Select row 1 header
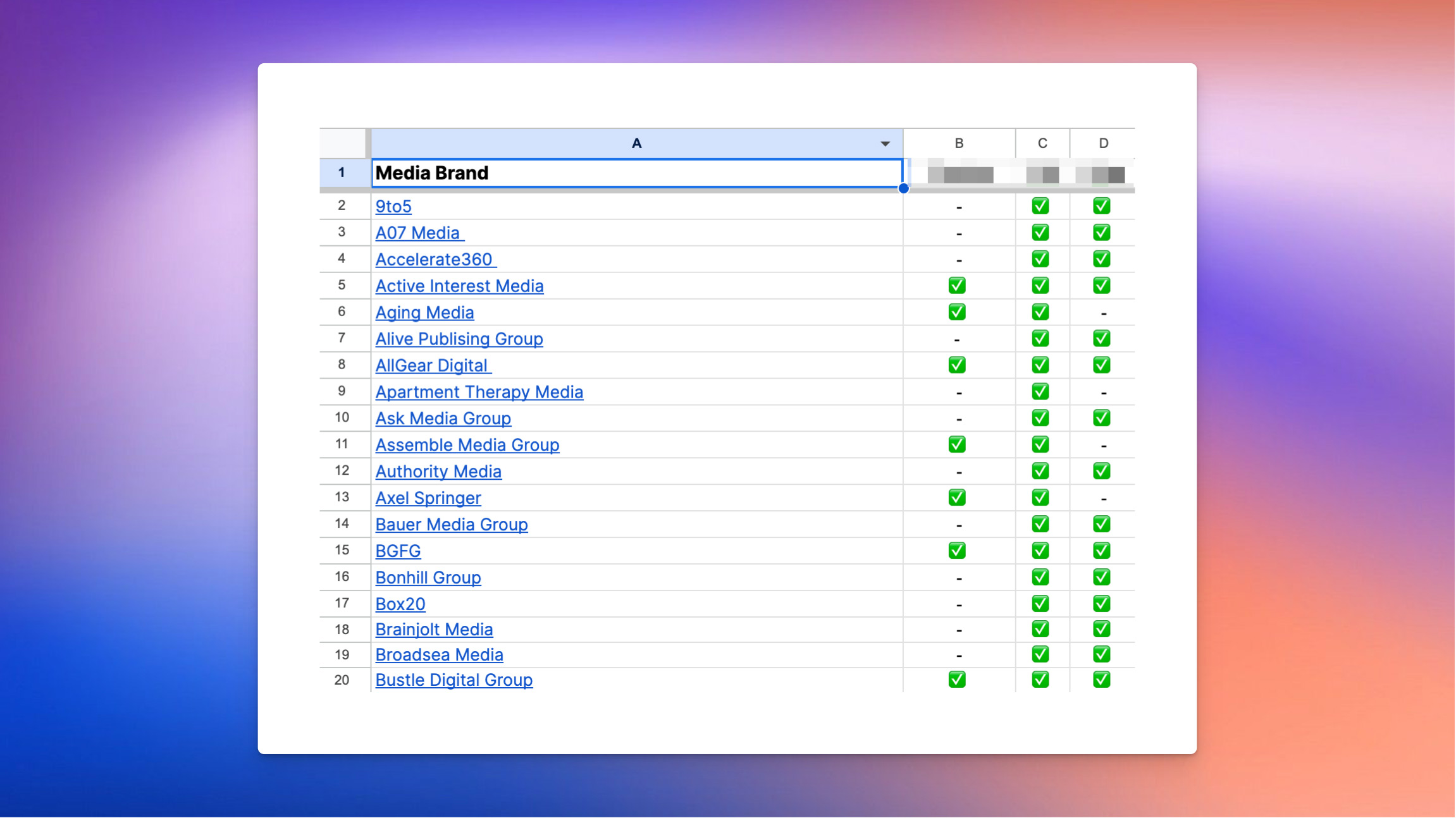Viewport: 1456px width, 818px height. 342,173
